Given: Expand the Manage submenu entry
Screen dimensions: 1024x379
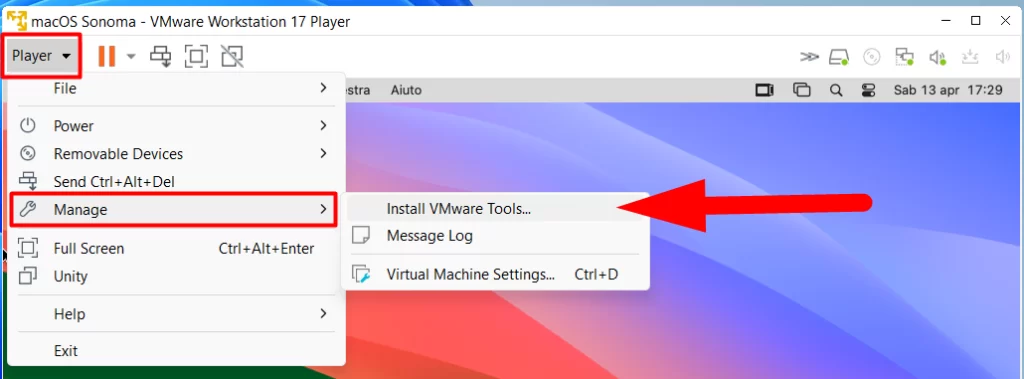Looking at the screenshot, I should pyautogui.click(x=174, y=209).
